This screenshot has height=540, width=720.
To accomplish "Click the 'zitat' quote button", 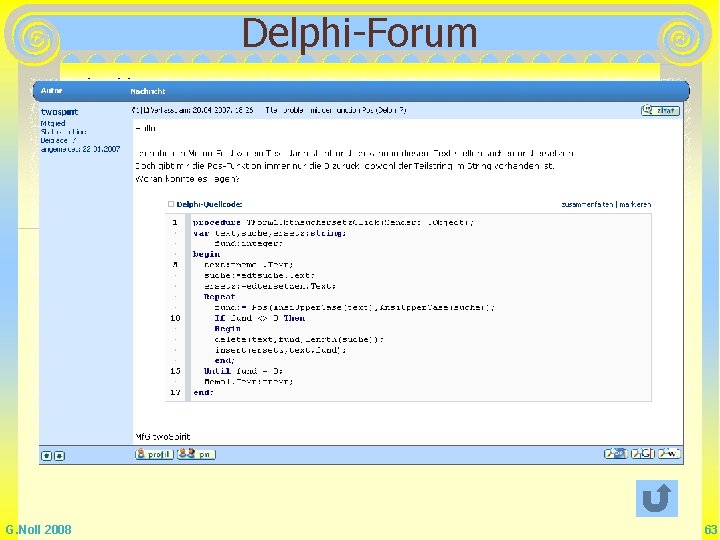I will [660, 110].
